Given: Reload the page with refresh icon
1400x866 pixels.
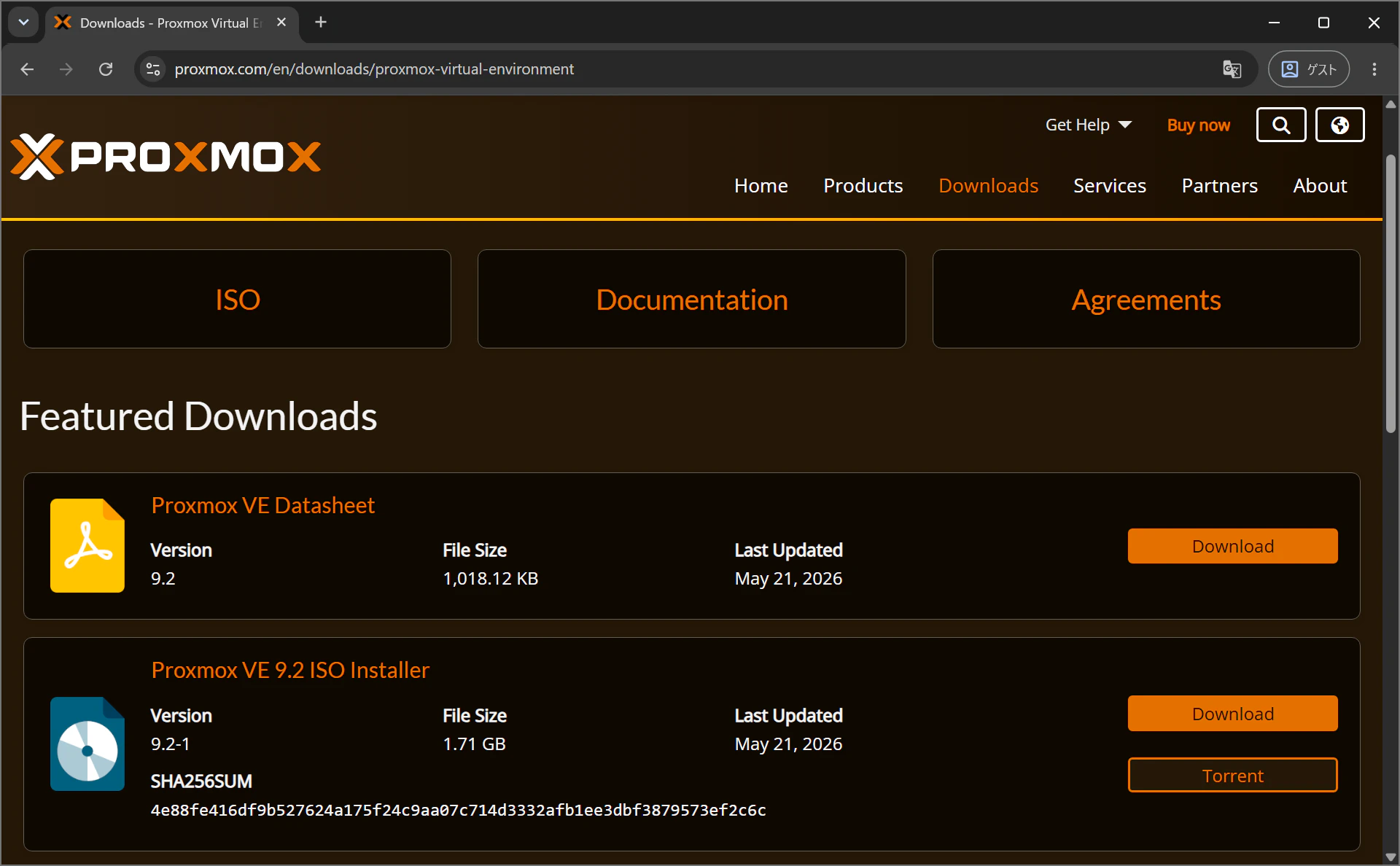Looking at the screenshot, I should [106, 69].
